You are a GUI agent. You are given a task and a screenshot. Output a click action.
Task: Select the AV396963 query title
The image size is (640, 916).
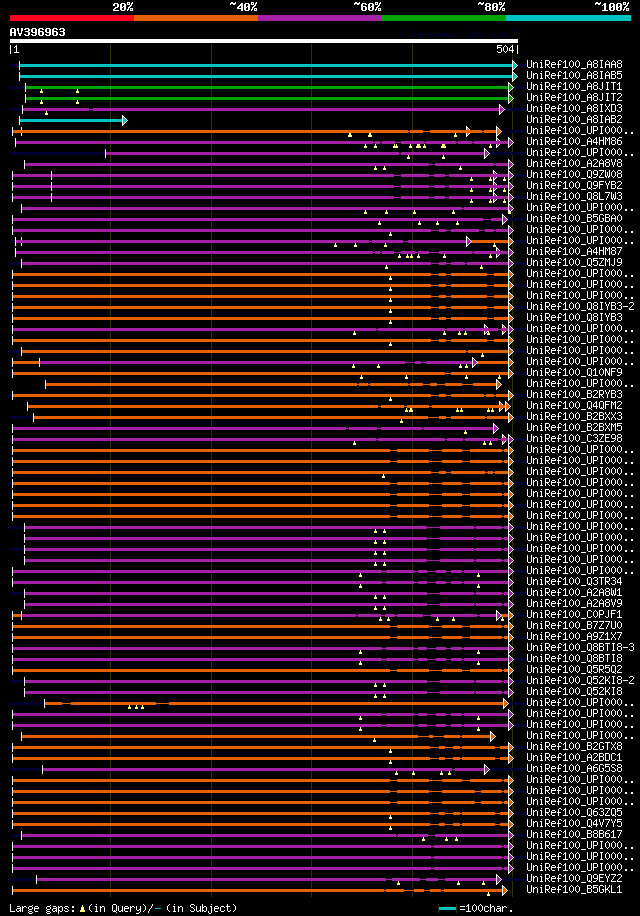[x=37, y=32]
